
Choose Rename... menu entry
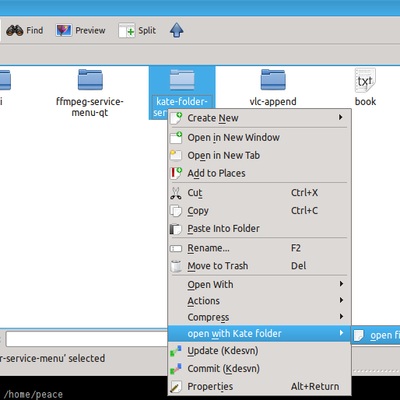click(x=259, y=248)
